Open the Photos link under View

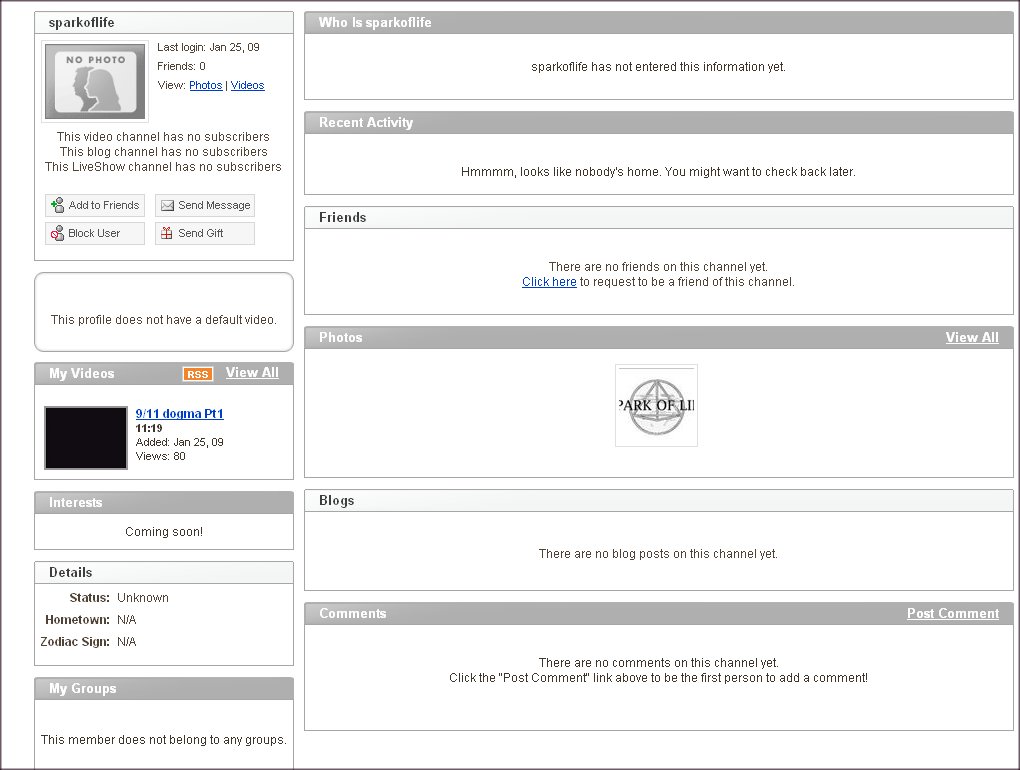coord(206,85)
